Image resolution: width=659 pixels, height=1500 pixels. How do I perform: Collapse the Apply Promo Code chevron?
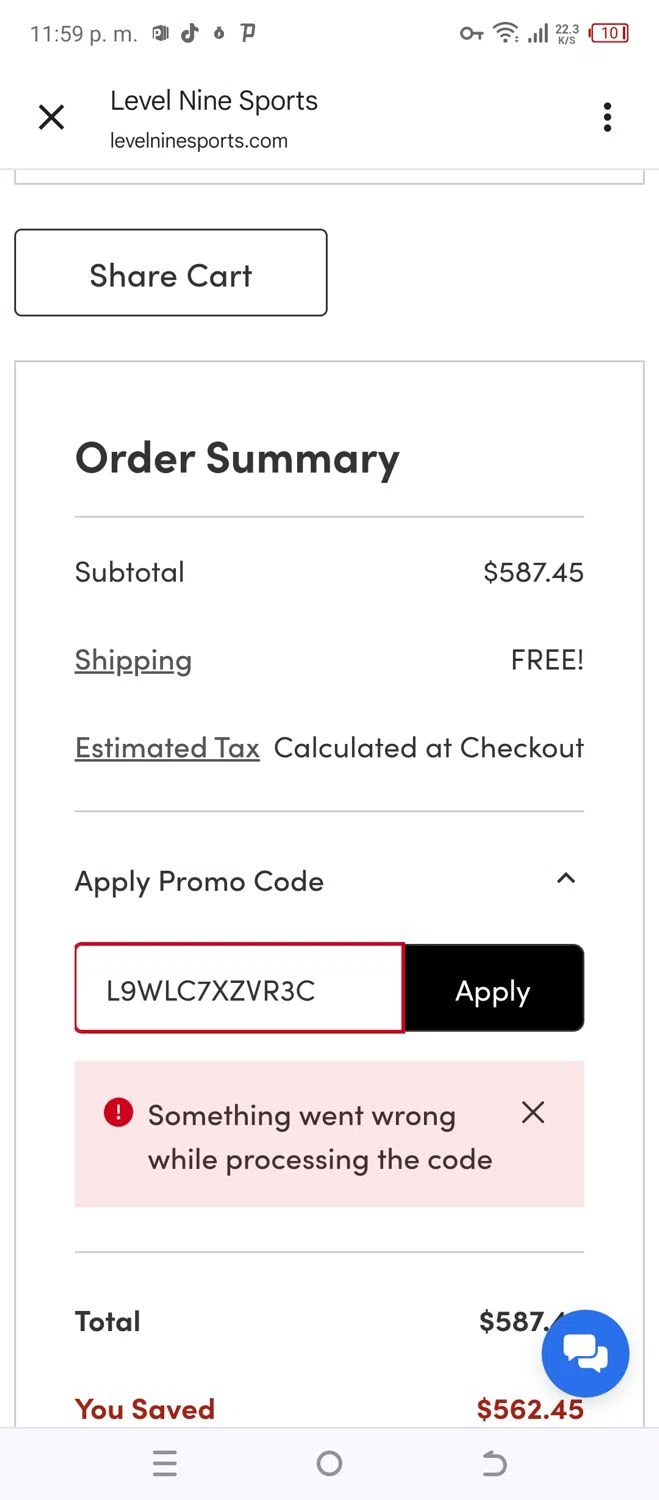tap(566, 879)
